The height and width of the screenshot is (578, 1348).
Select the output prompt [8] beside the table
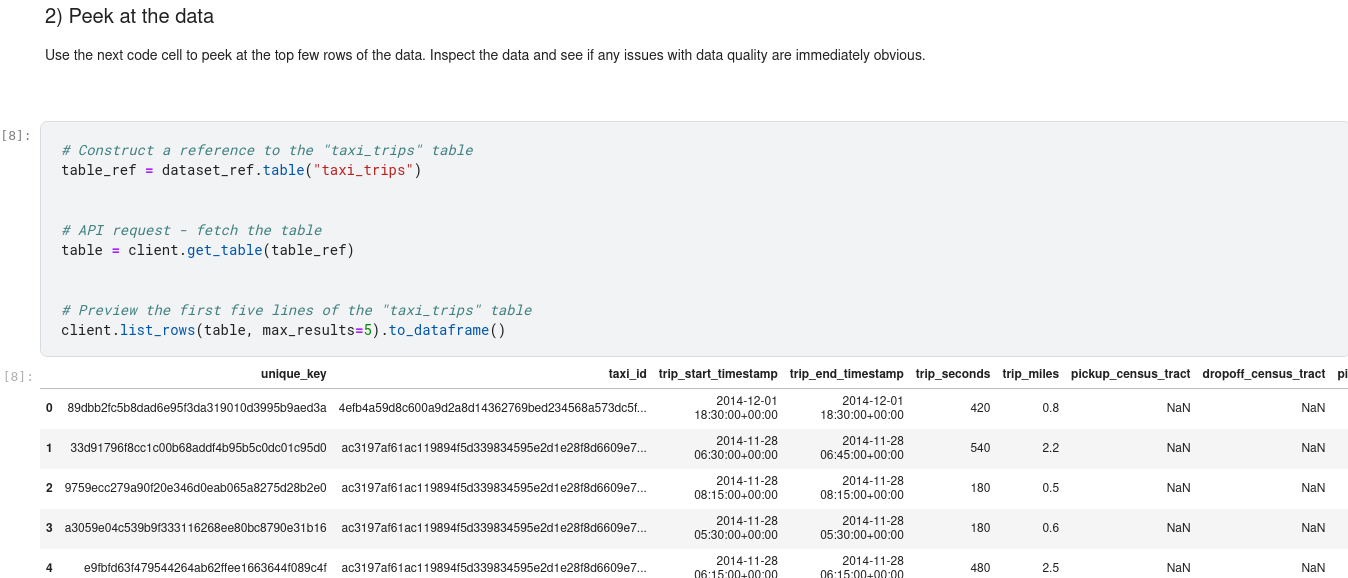click(x=16, y=377)
